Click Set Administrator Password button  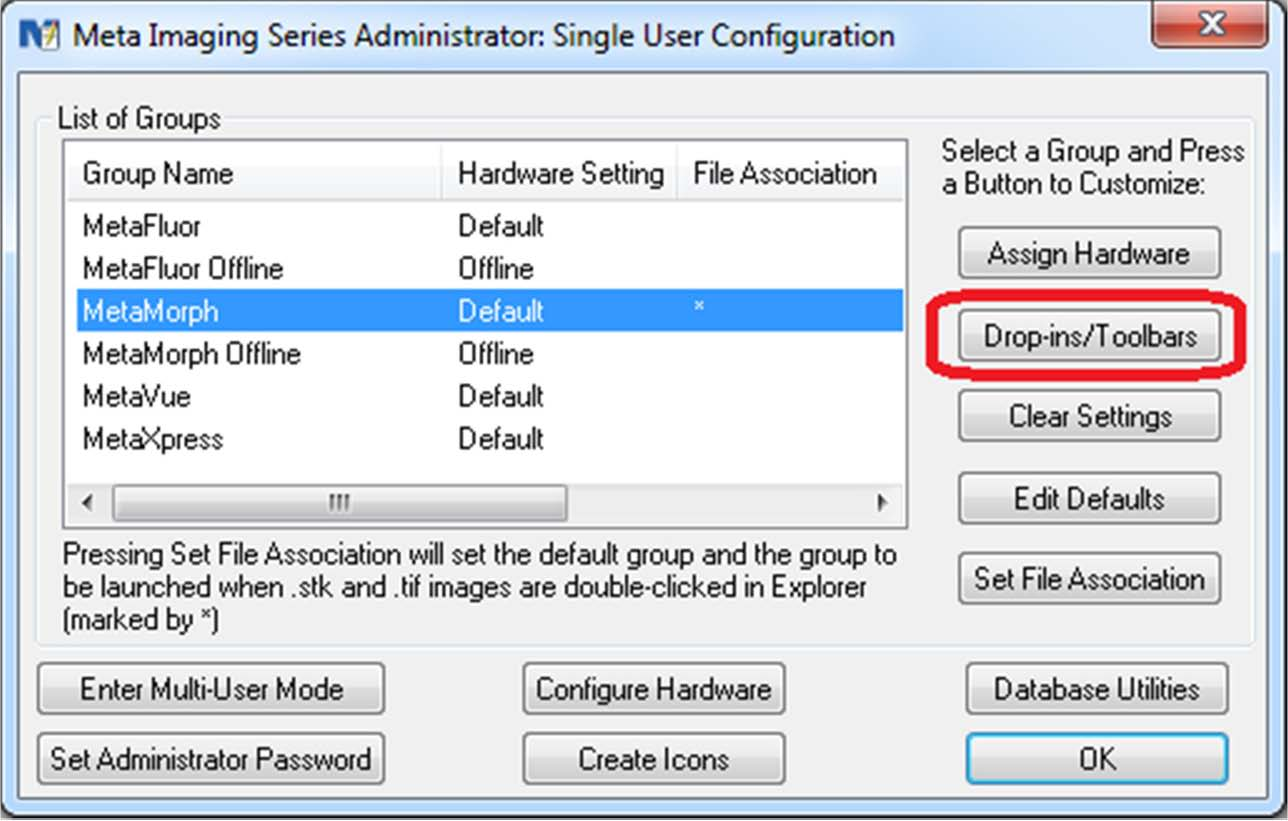point(211,759)
